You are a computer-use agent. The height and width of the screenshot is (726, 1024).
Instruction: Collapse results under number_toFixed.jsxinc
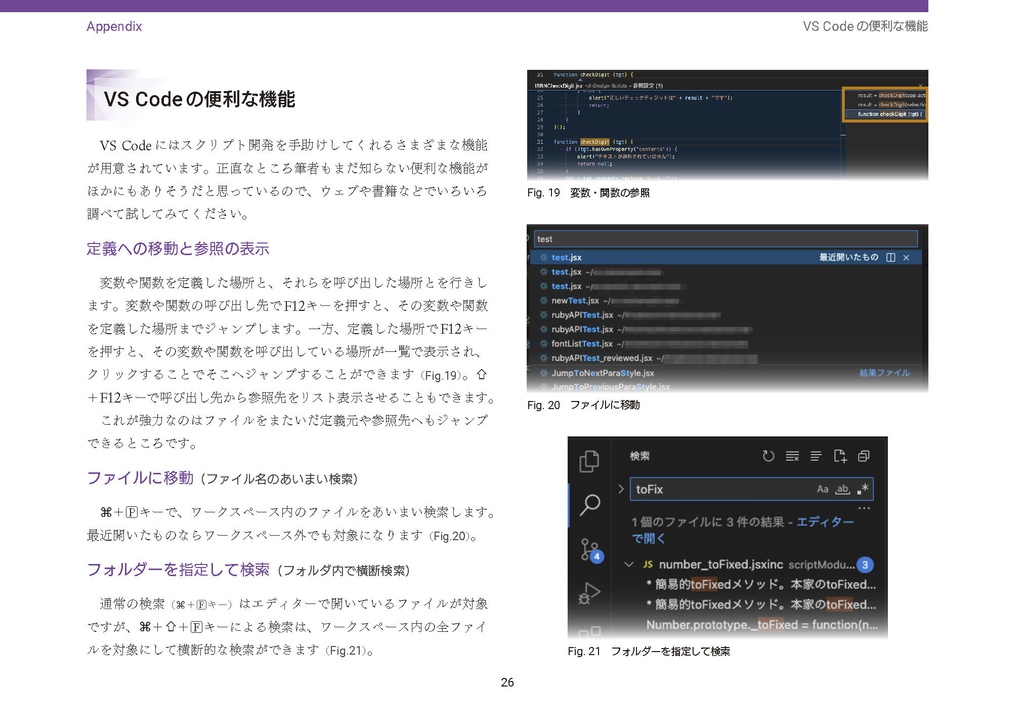point(630,565)
